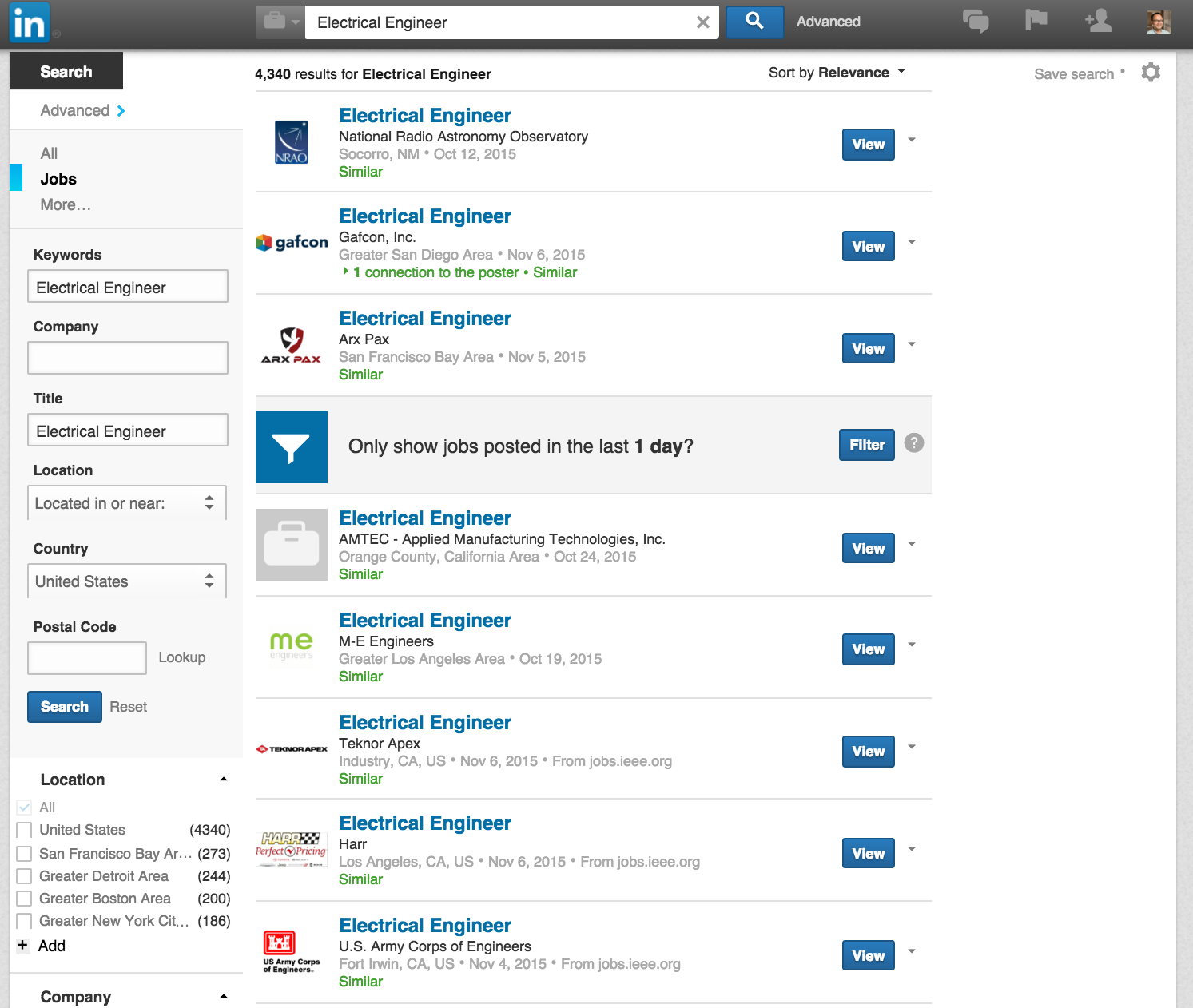Check the United States location filter

click(25, 831)
